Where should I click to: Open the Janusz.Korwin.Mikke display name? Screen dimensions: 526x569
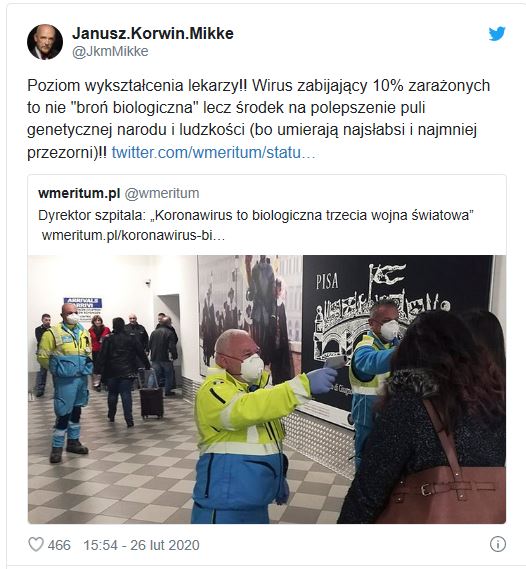pos(153,33)
